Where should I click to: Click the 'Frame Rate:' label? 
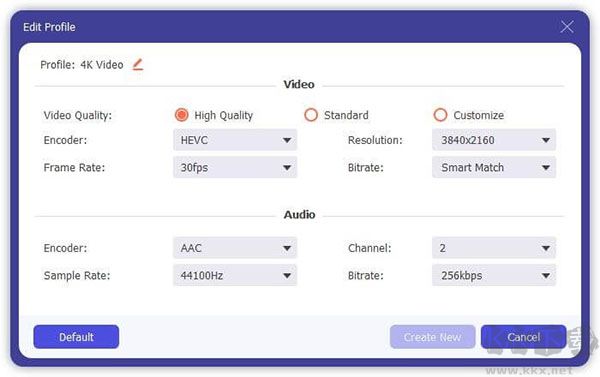pos(74,167)
